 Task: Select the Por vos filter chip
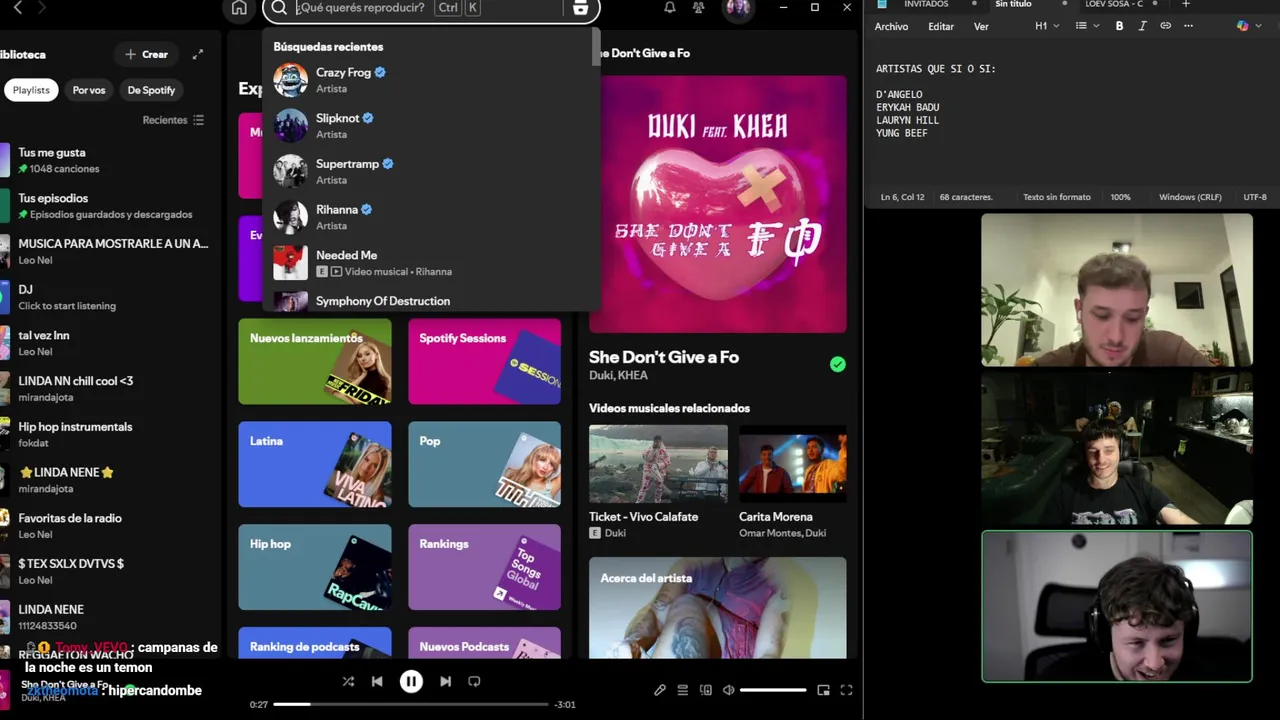coord(89,90)
